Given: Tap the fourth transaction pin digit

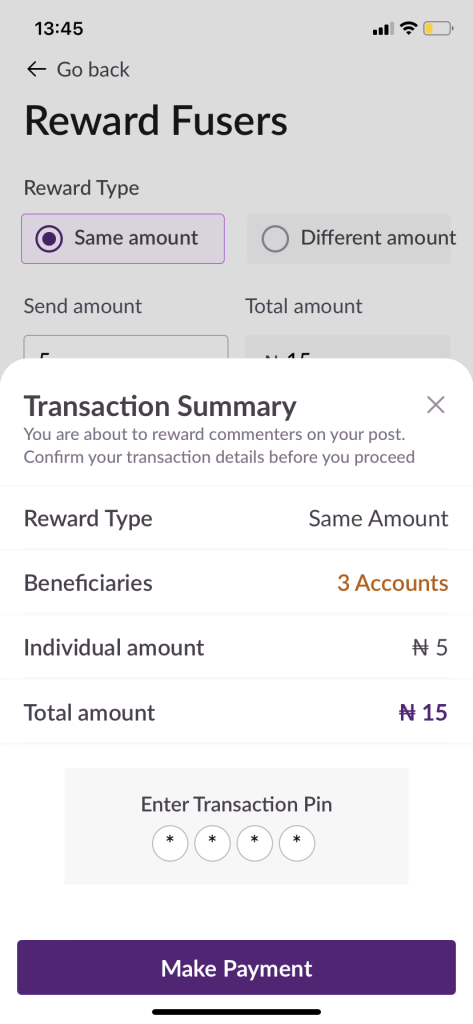Looking at the screenshot, I should [x=297, y=843].
